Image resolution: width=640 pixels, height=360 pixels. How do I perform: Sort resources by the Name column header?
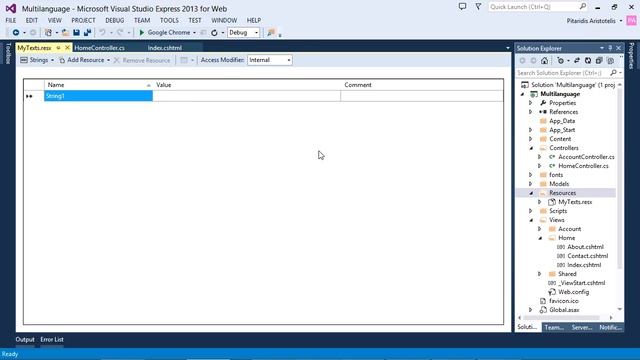(98, 85)
